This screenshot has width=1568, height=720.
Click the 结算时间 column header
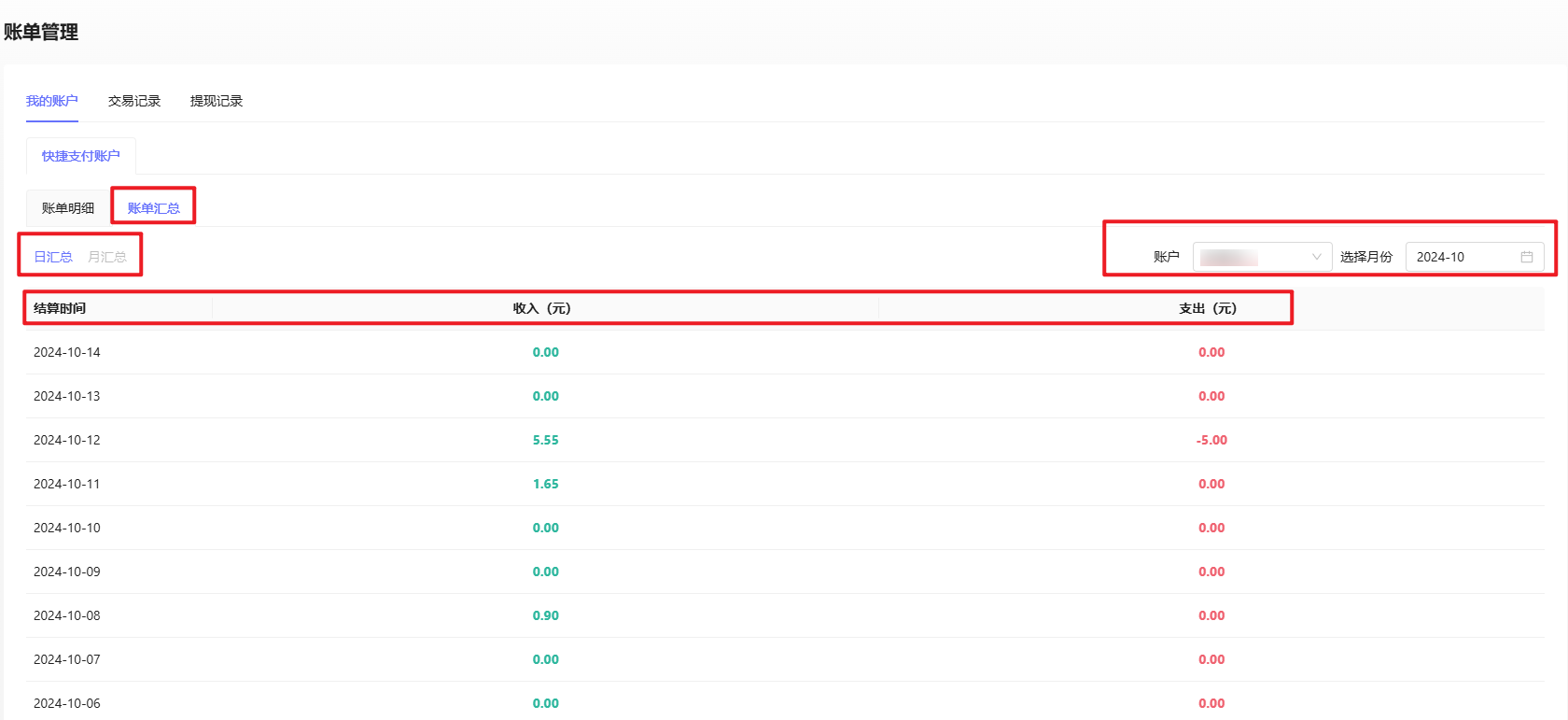click(x=60, y=308)
